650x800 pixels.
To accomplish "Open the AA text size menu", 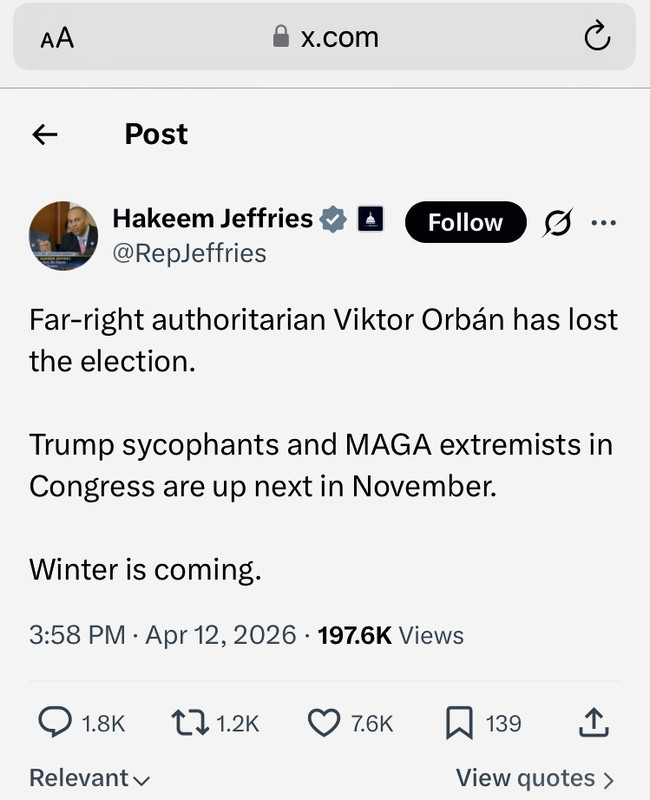I will tap(57, 38).
